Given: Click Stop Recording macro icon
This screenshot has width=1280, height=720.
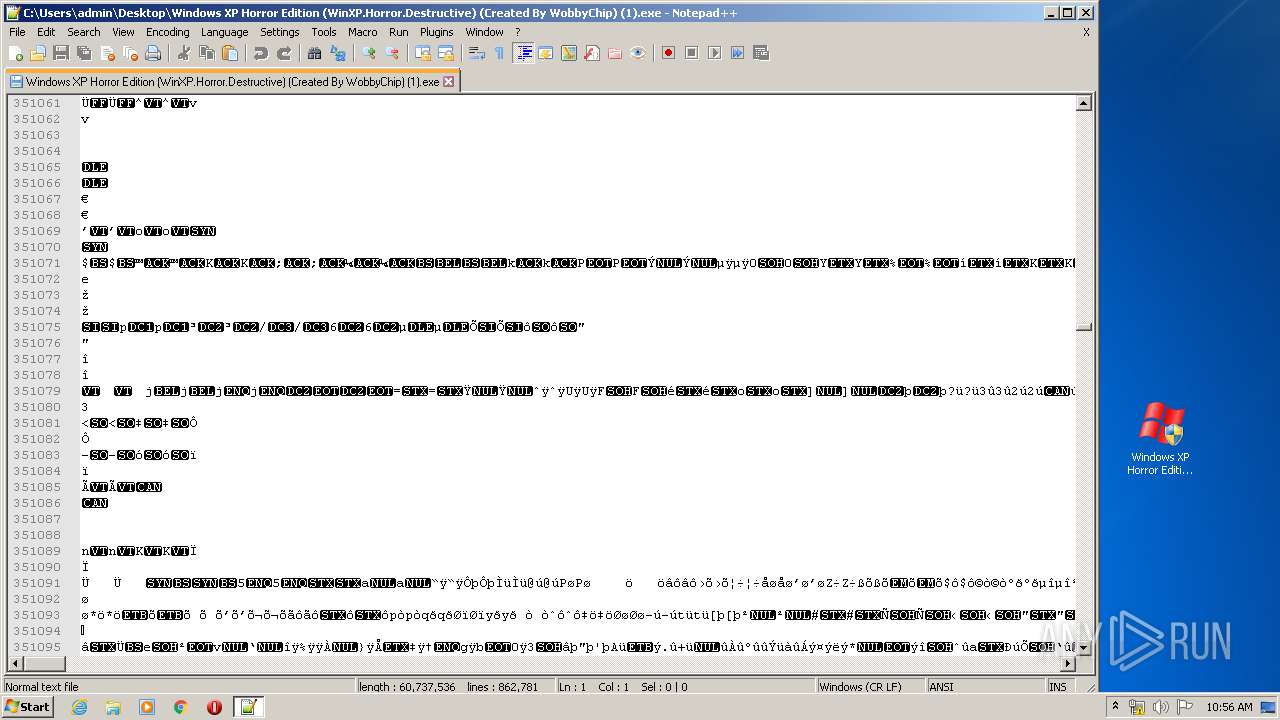Looking at the screenshot, I should 691,53.
